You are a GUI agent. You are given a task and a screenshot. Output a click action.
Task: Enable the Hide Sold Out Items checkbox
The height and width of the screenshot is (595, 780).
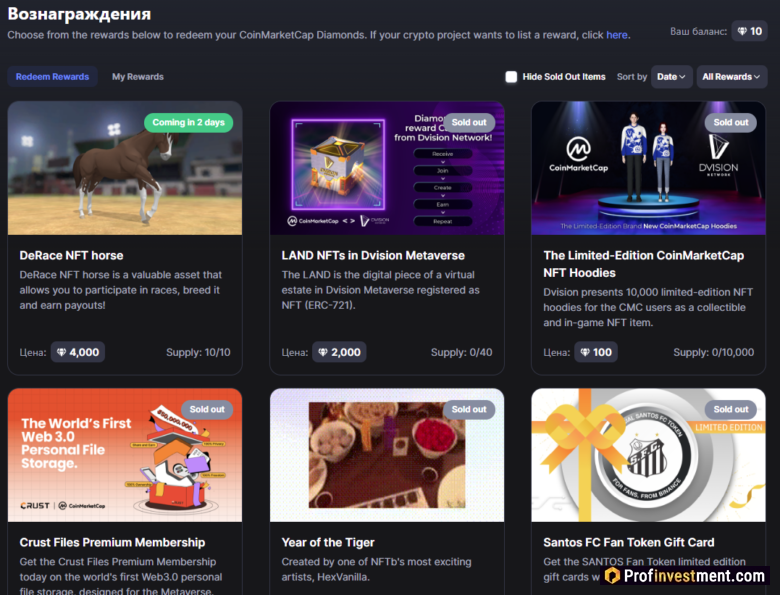[511, 77]
